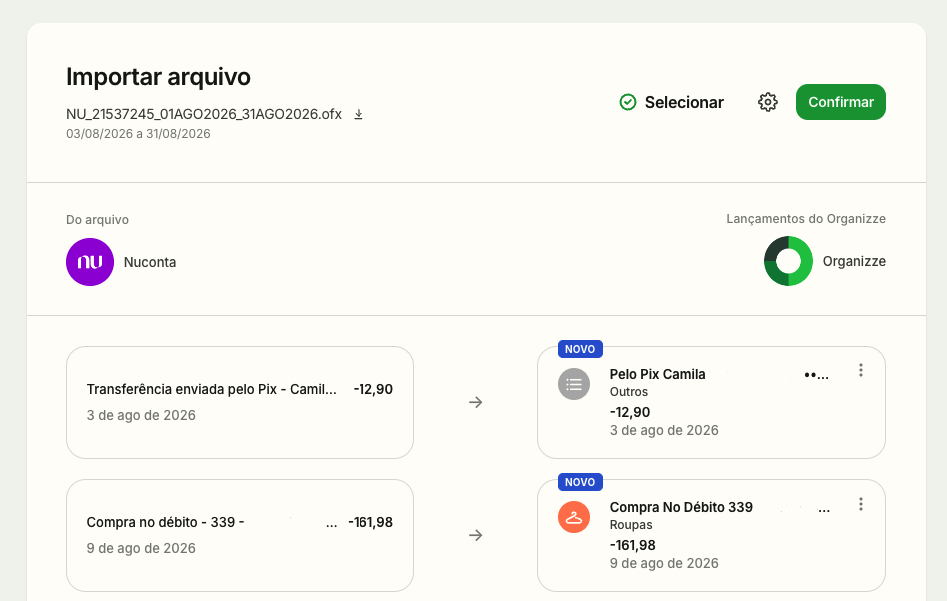The height and width of the screenshot is (601, 947).
Task: Click -12,90 amount in the file card
Action: coord(373,389)
